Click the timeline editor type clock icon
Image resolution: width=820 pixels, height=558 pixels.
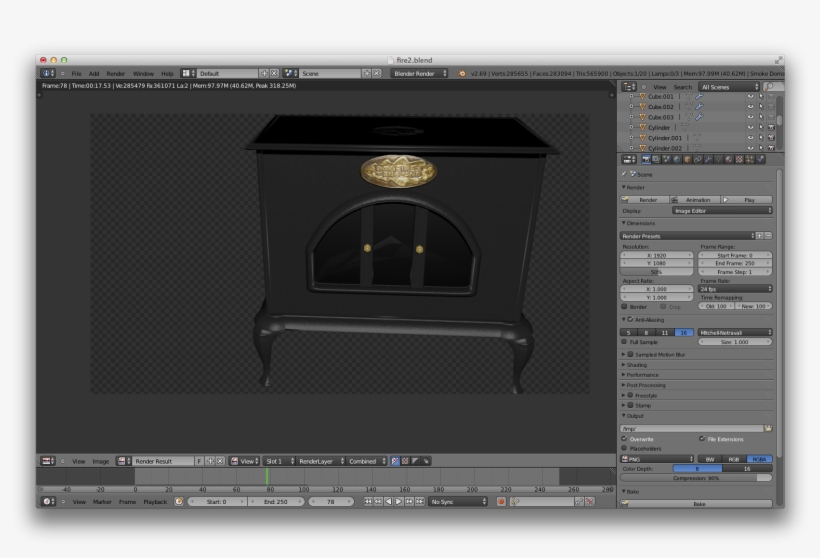coord(48,502)
